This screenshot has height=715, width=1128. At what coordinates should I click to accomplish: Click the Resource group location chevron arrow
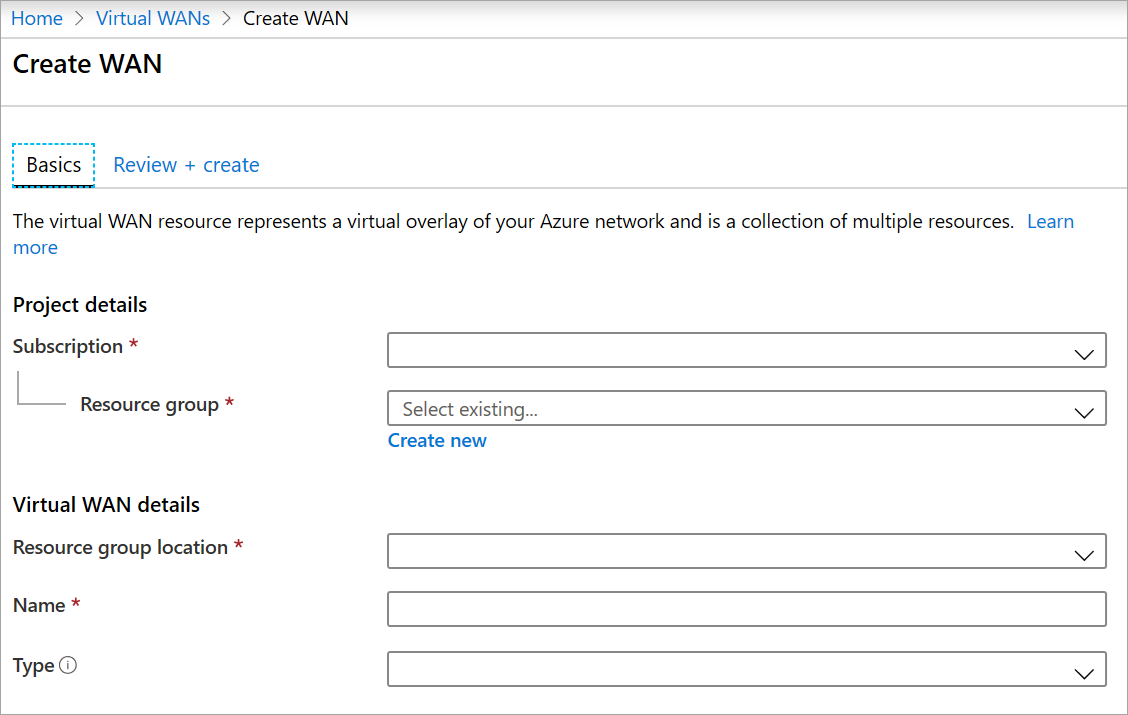pos(1083,555)
